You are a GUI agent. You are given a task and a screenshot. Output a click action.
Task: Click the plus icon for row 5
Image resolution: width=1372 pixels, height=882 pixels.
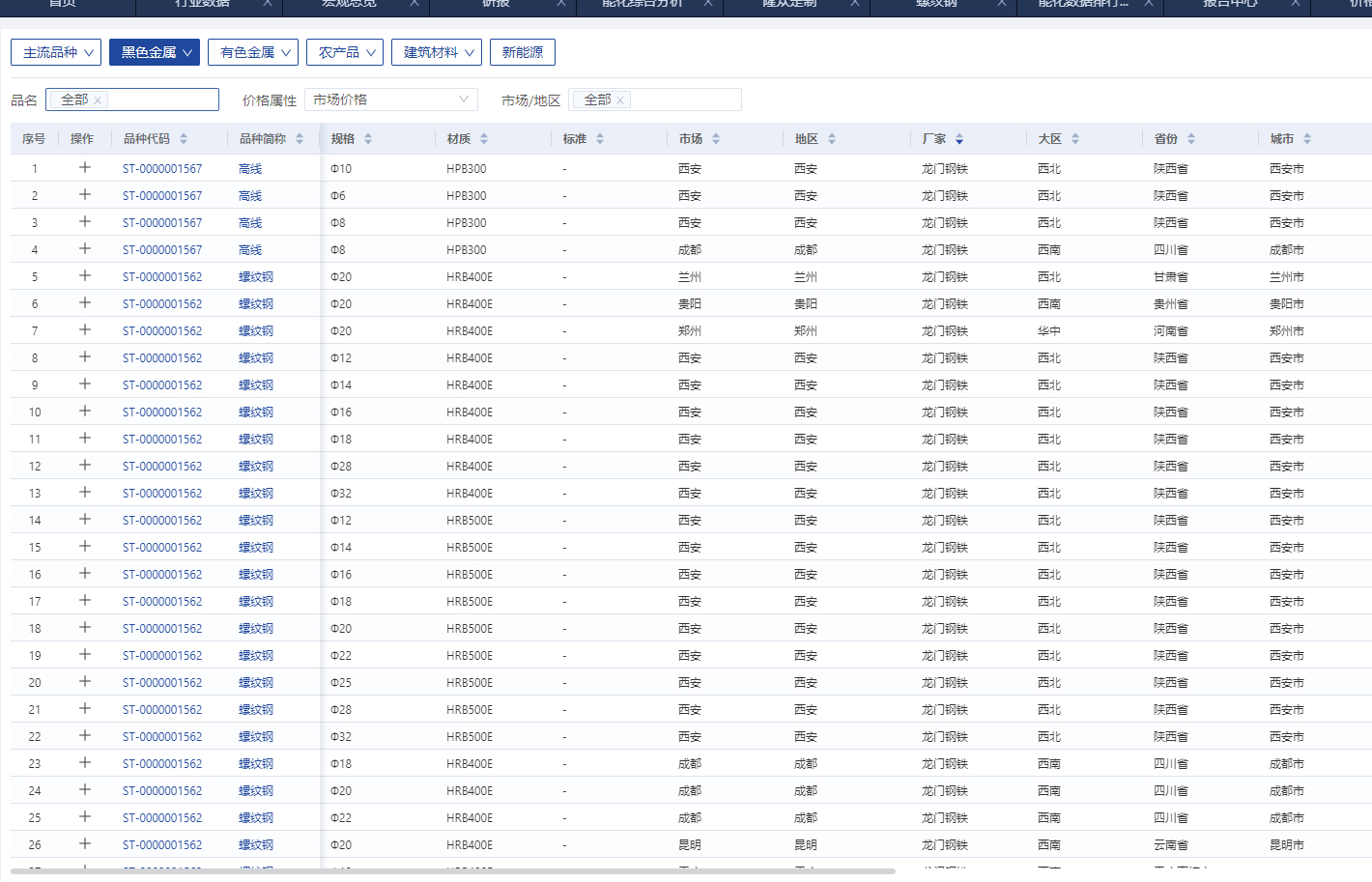(85, 276)
